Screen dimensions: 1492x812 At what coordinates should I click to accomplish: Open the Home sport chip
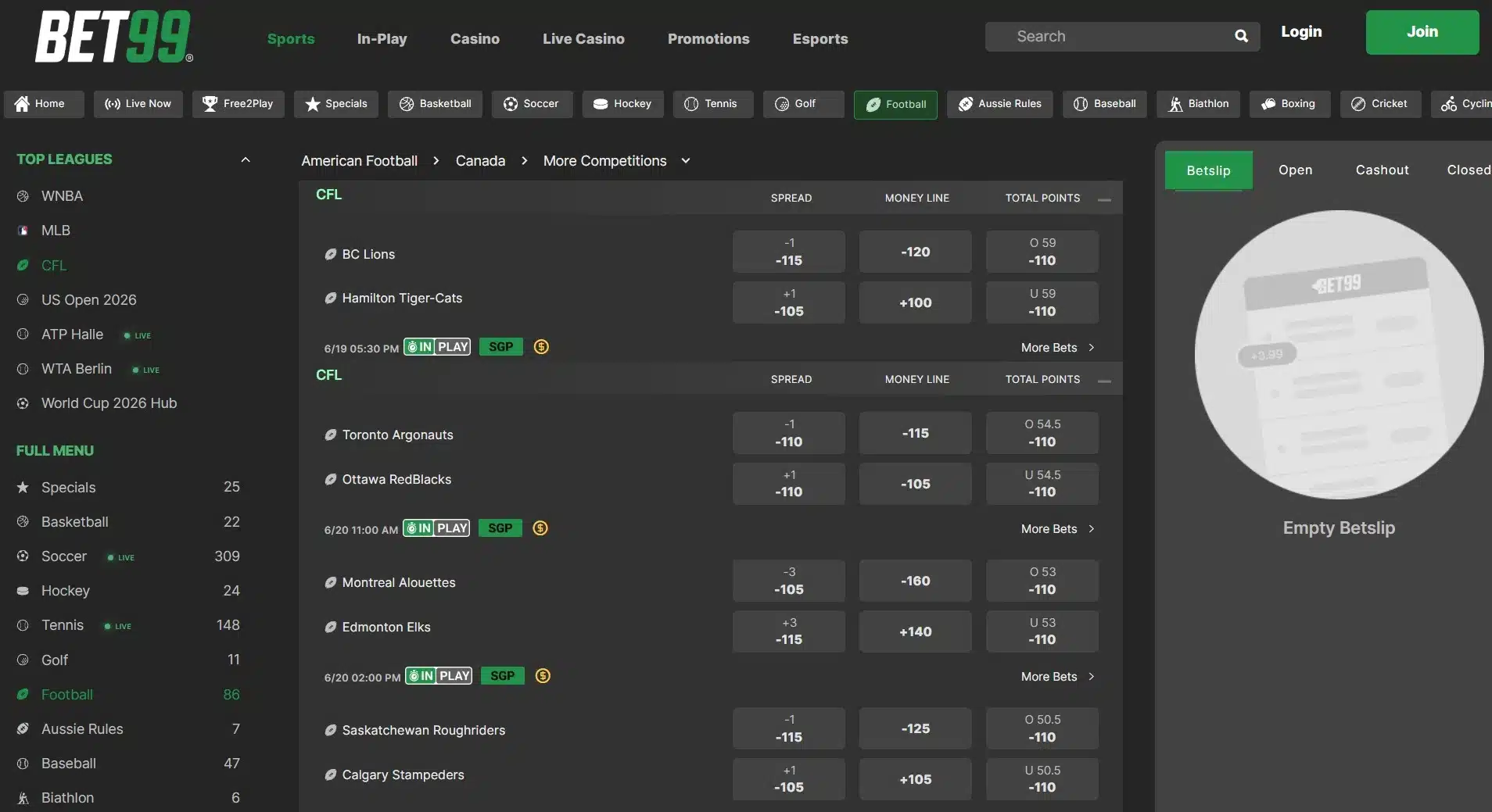(x=44, y=104)
